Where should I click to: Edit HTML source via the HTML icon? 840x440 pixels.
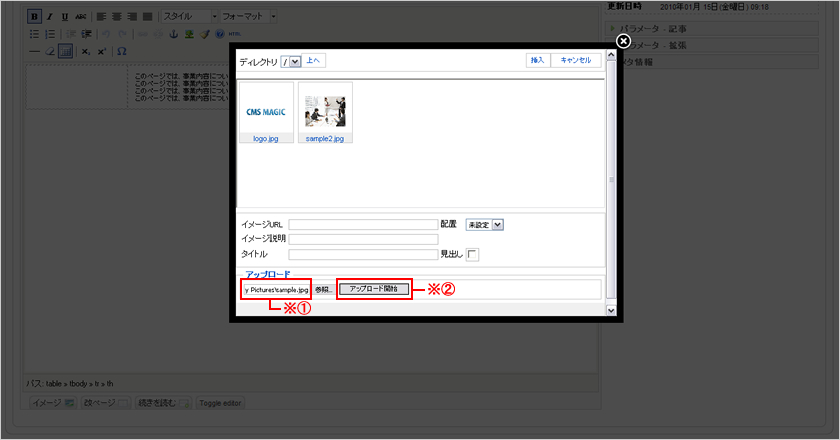235,34
